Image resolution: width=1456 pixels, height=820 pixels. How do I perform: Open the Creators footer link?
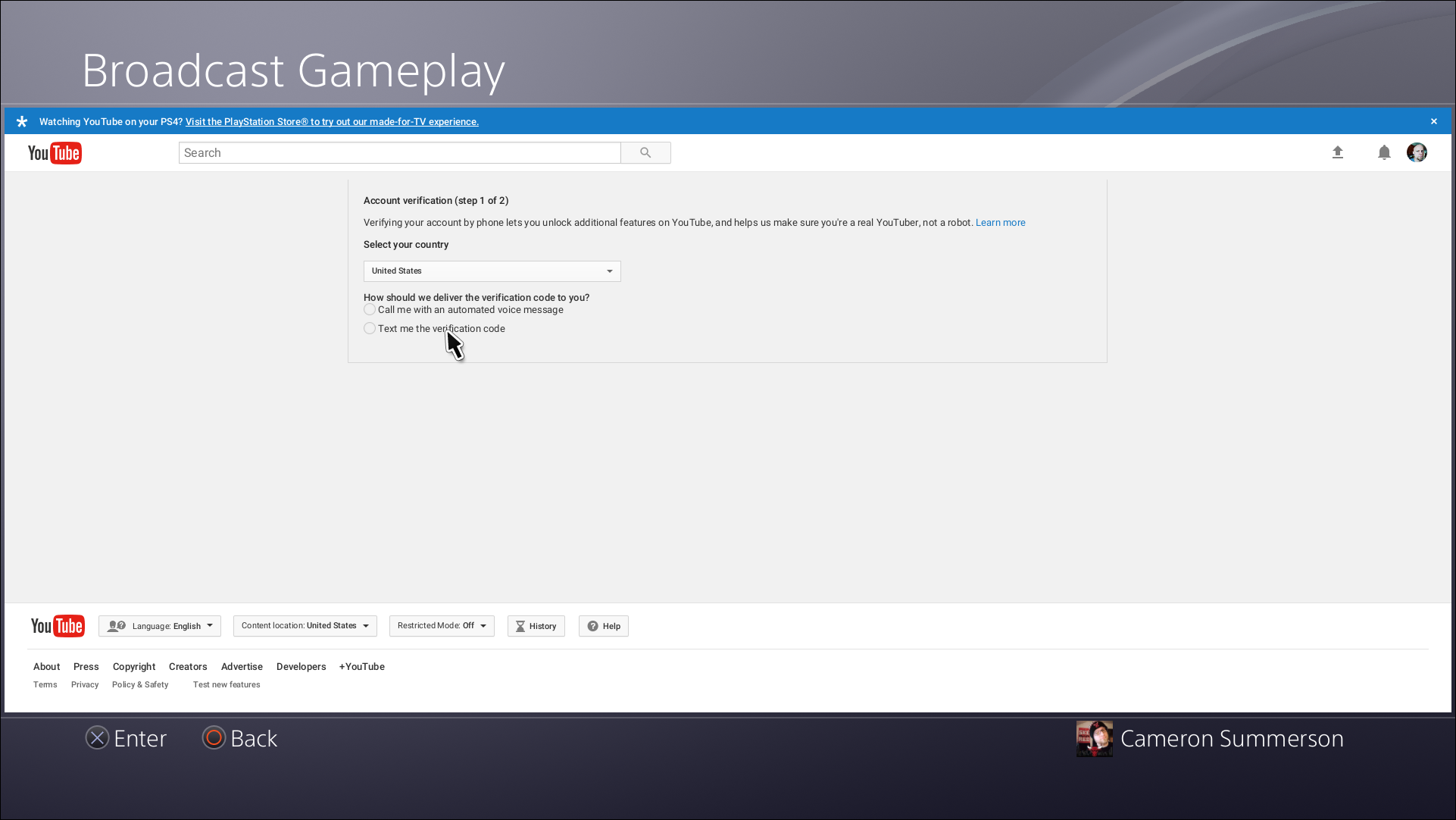(188, 667)
